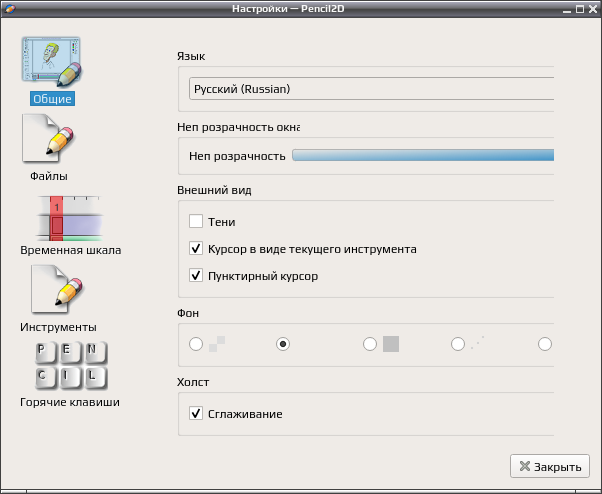Click the Непрозрачность label beside the slider
Image resolution: width=602 pixels, height=494 pixels.
(x=237, y=156)
